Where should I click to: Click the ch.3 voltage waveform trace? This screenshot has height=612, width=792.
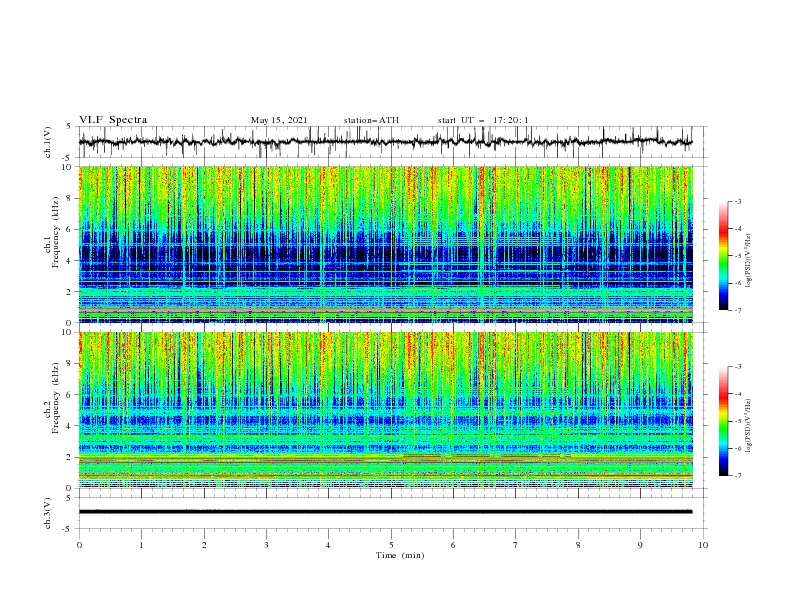[x=385, y=512]
